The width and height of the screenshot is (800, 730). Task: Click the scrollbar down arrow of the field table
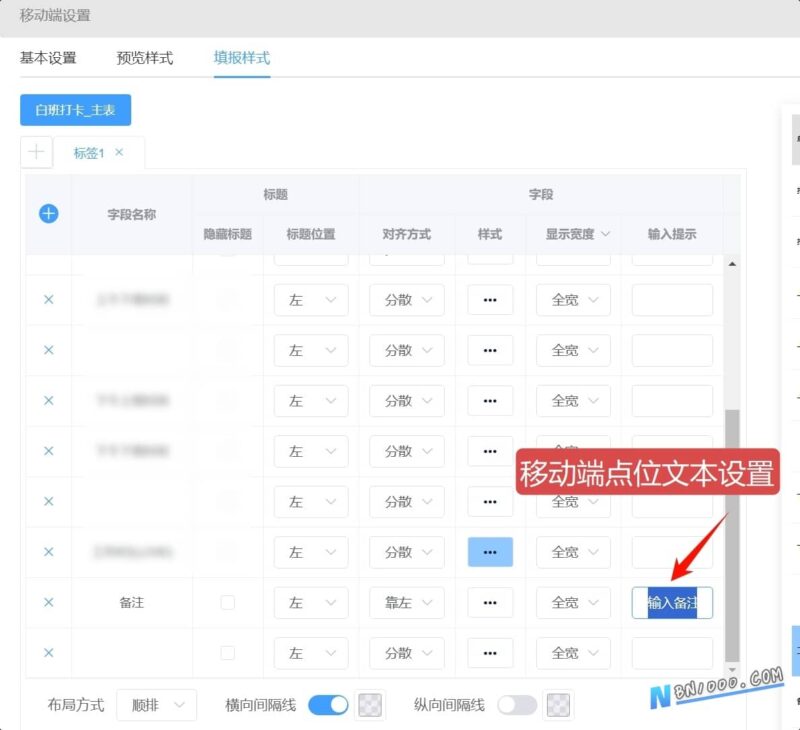[732, 670]
